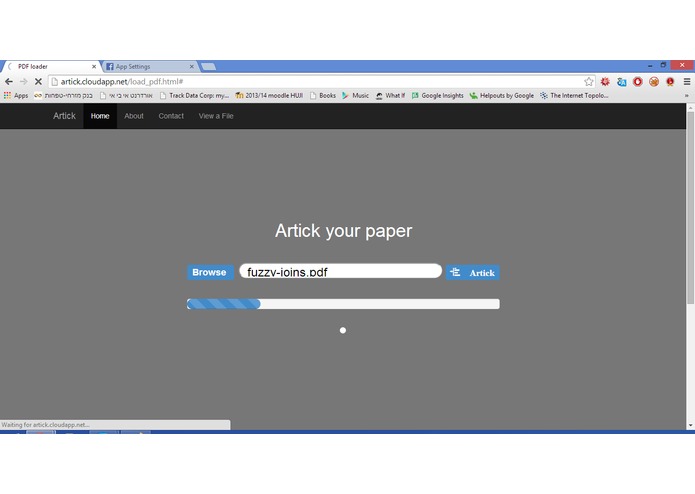Select the Home nav item

100,116
